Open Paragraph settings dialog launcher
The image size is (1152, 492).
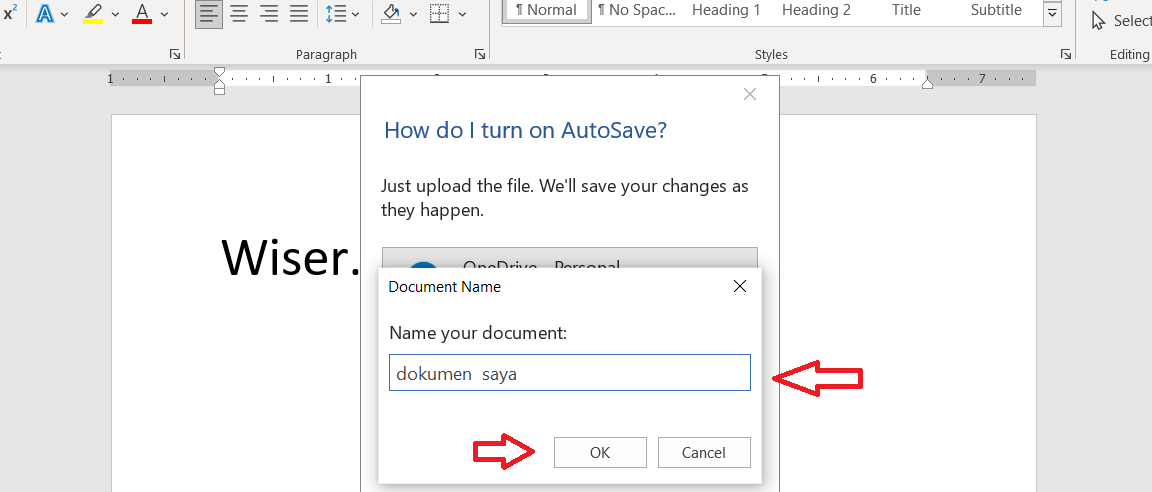coord(479,54)
